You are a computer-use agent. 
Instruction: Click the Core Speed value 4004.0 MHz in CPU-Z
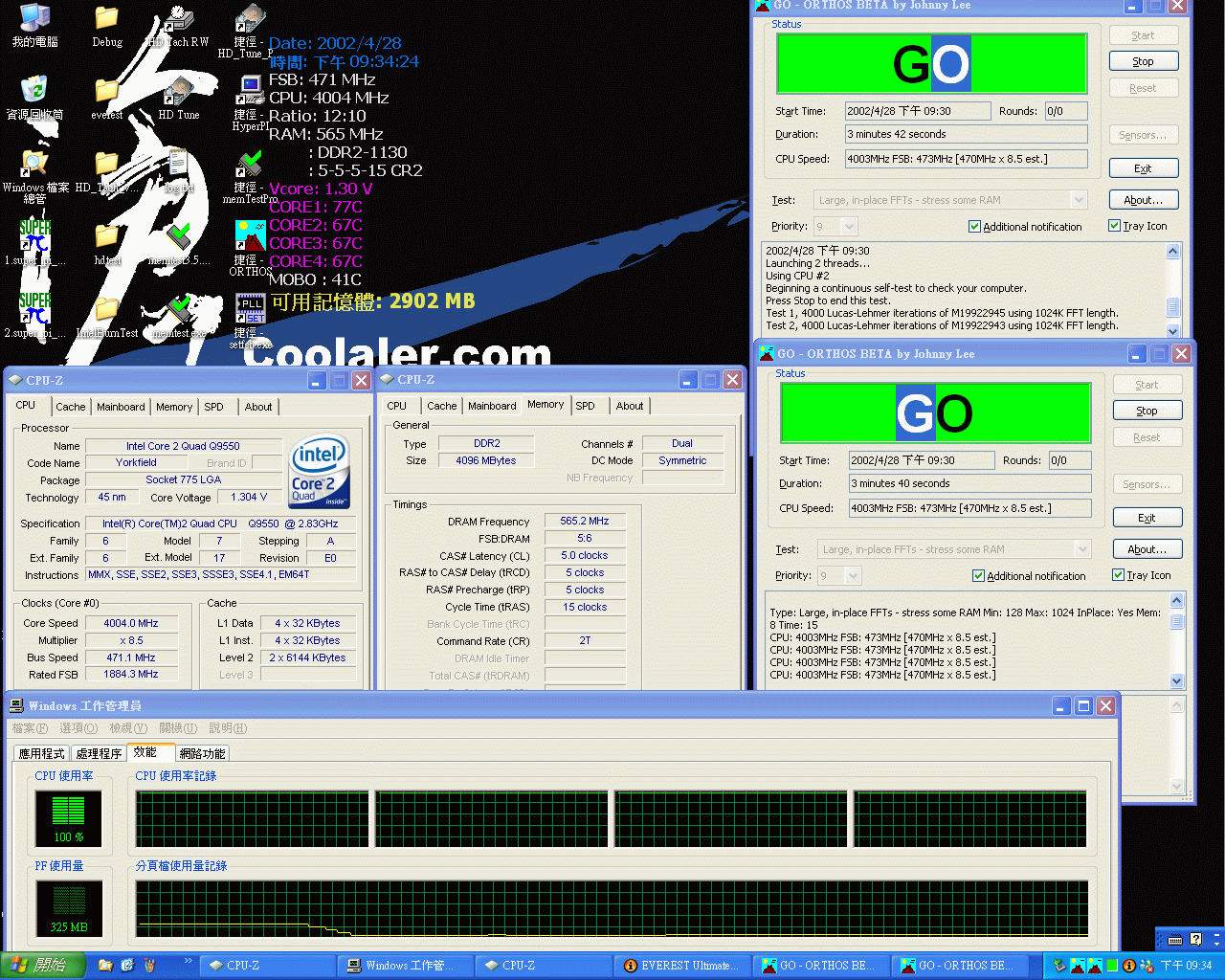131,623
